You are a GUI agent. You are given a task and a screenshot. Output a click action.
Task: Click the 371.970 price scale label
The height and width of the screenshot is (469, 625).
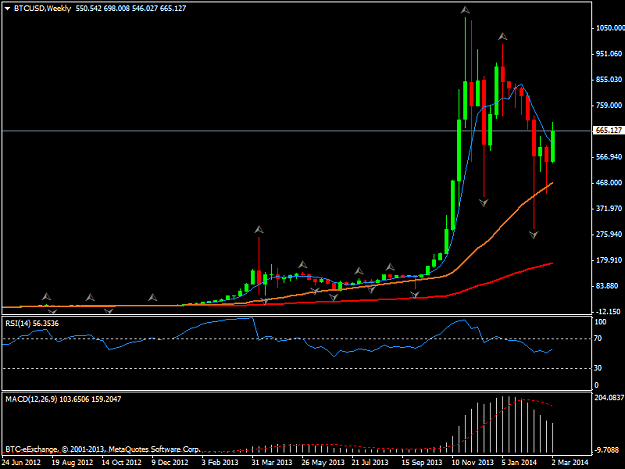point(609,208)
